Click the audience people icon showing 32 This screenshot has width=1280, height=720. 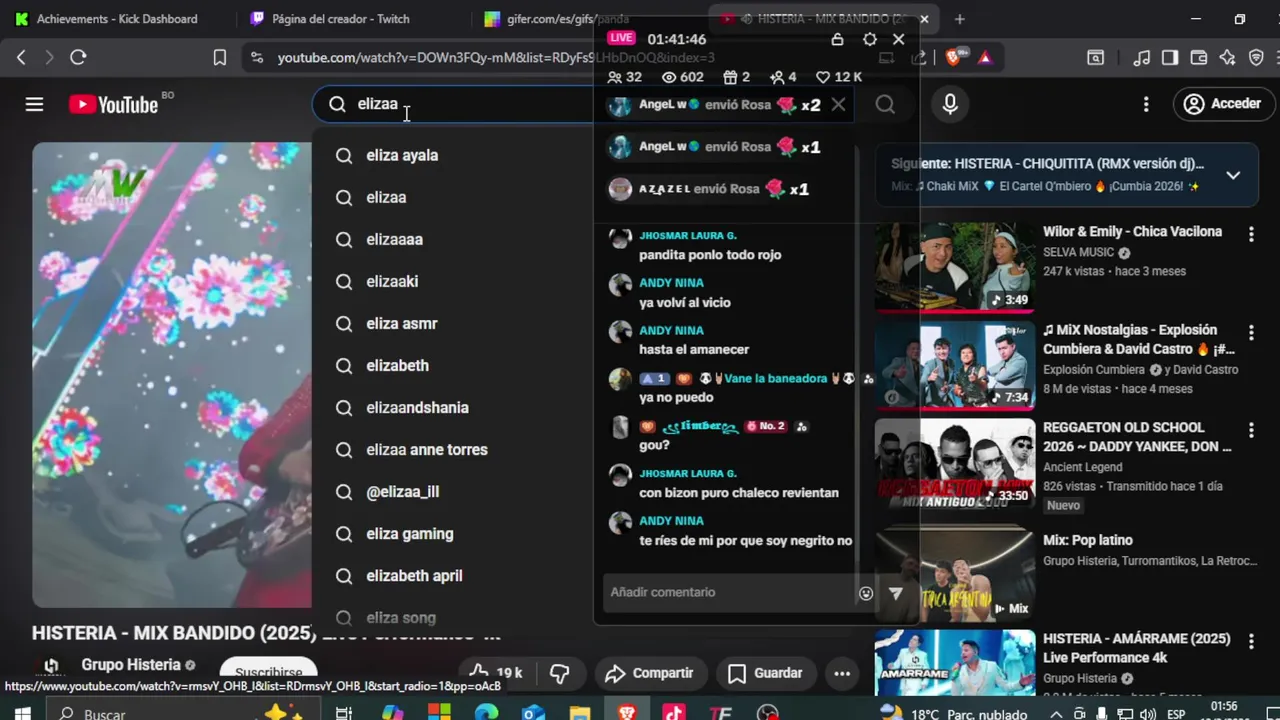click(x=614, y=77)
